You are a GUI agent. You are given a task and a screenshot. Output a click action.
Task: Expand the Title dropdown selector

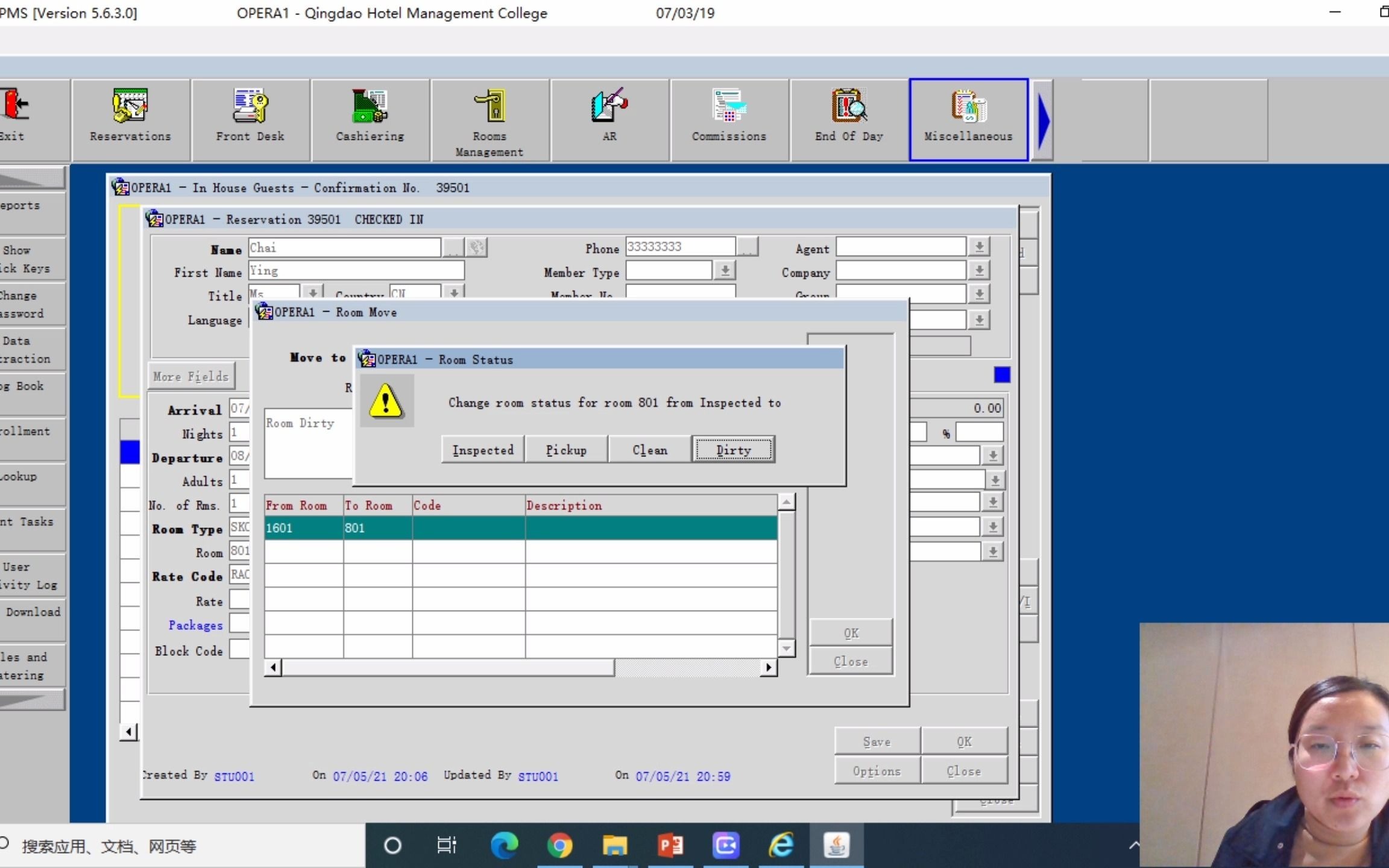pyautogui.click(x=315, y=294)
